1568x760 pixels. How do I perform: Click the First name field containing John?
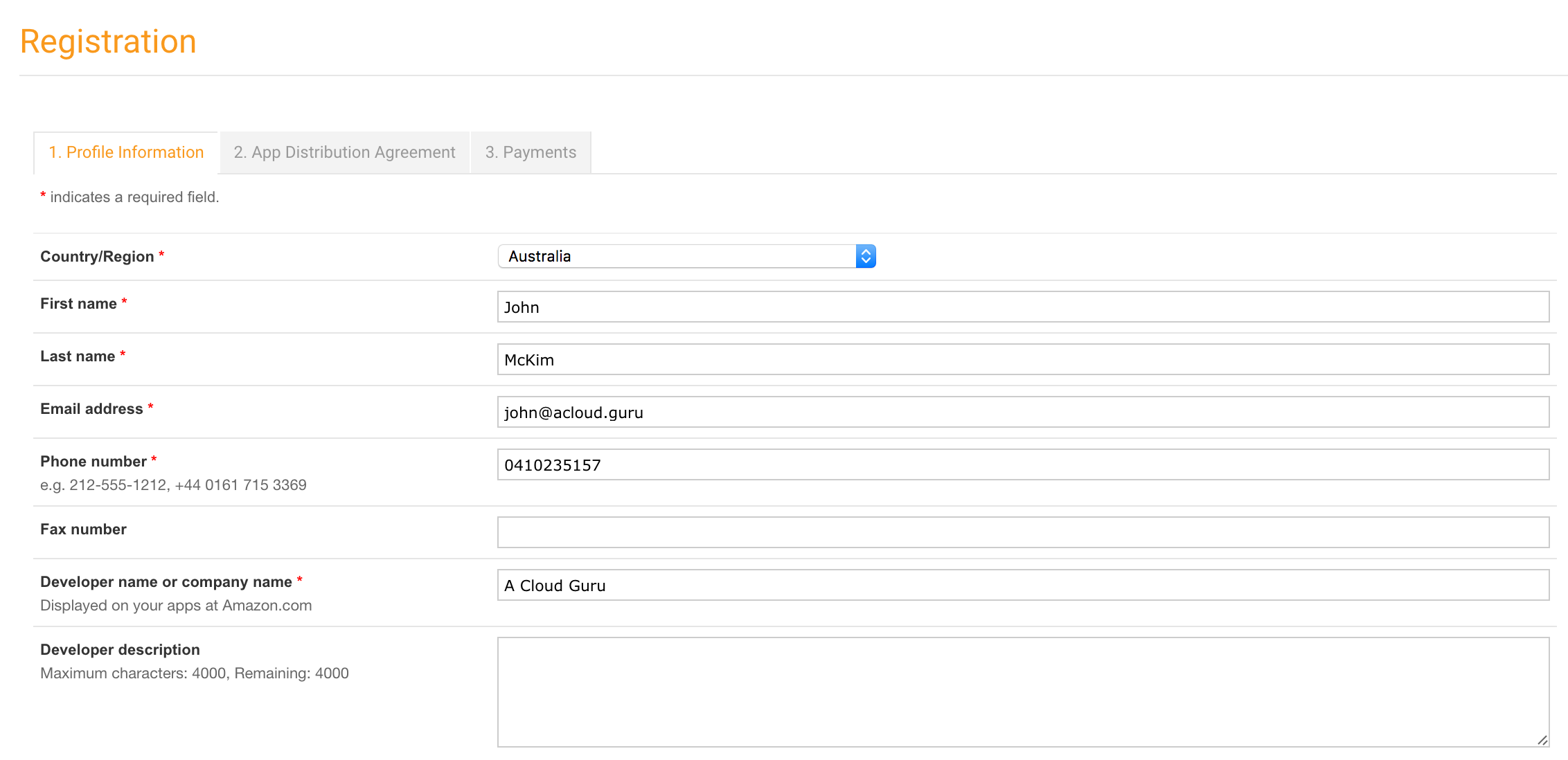pyautogui.click(x=1022, y=307)
